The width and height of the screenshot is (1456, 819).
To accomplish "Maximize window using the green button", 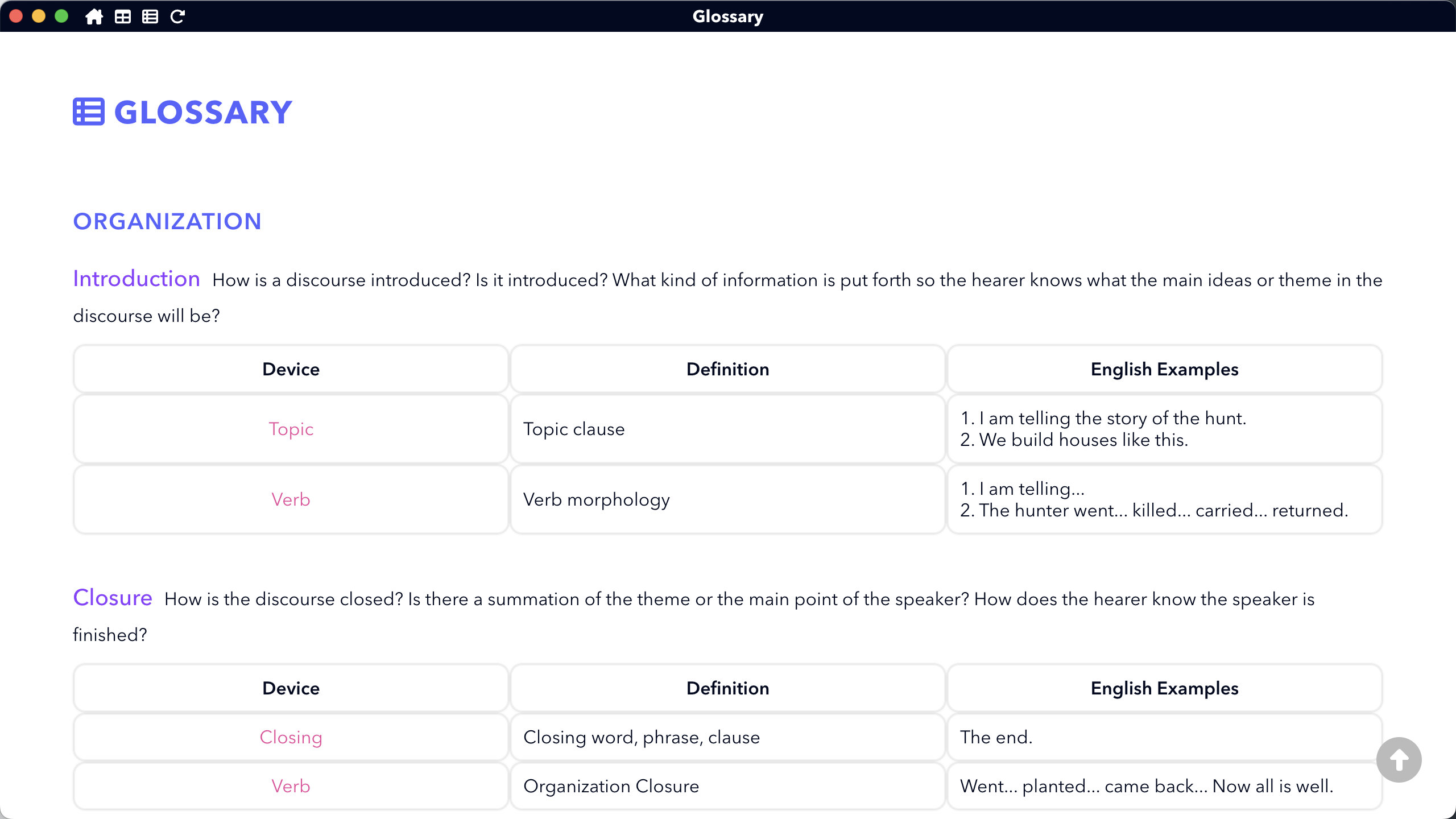I will tap(61, 16).
